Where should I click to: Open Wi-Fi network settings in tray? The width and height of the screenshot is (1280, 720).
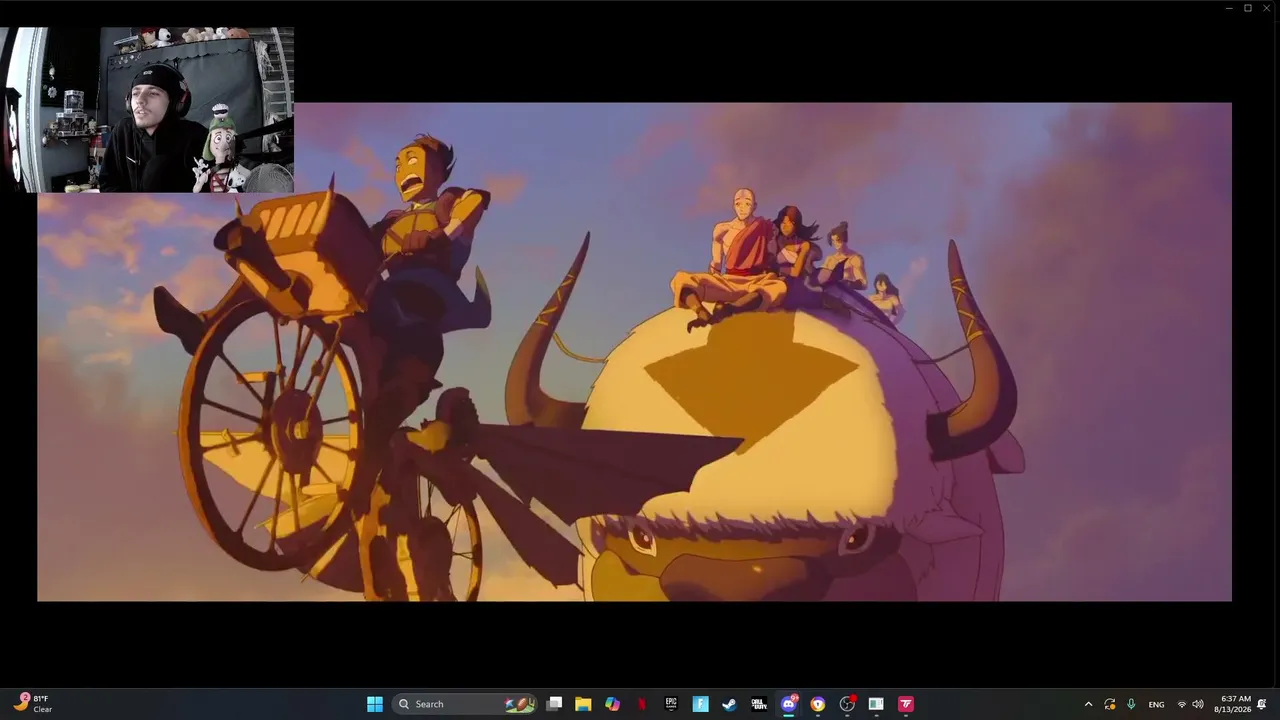point(1181,705)
